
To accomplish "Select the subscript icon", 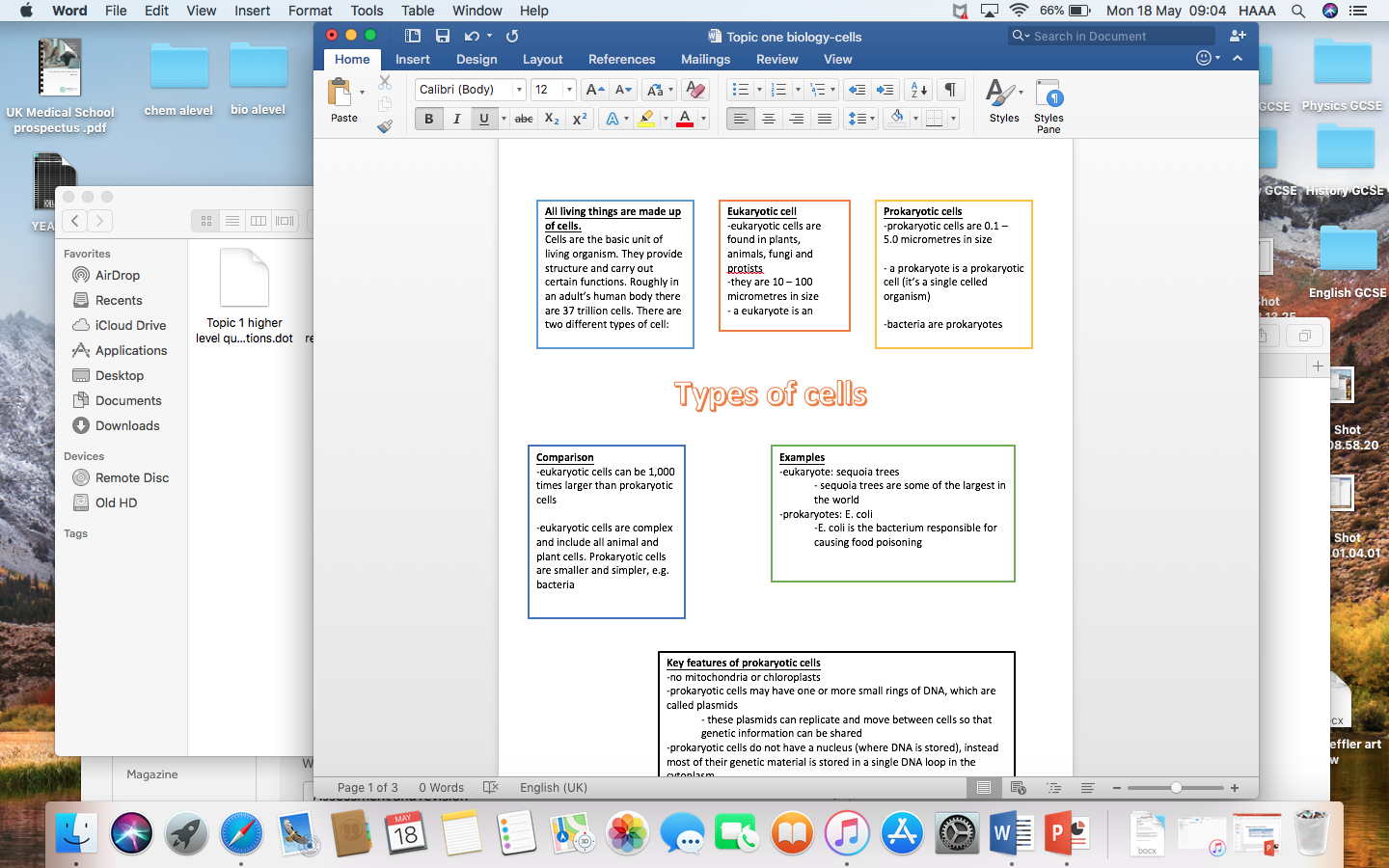I will click(x=551, y=119).
